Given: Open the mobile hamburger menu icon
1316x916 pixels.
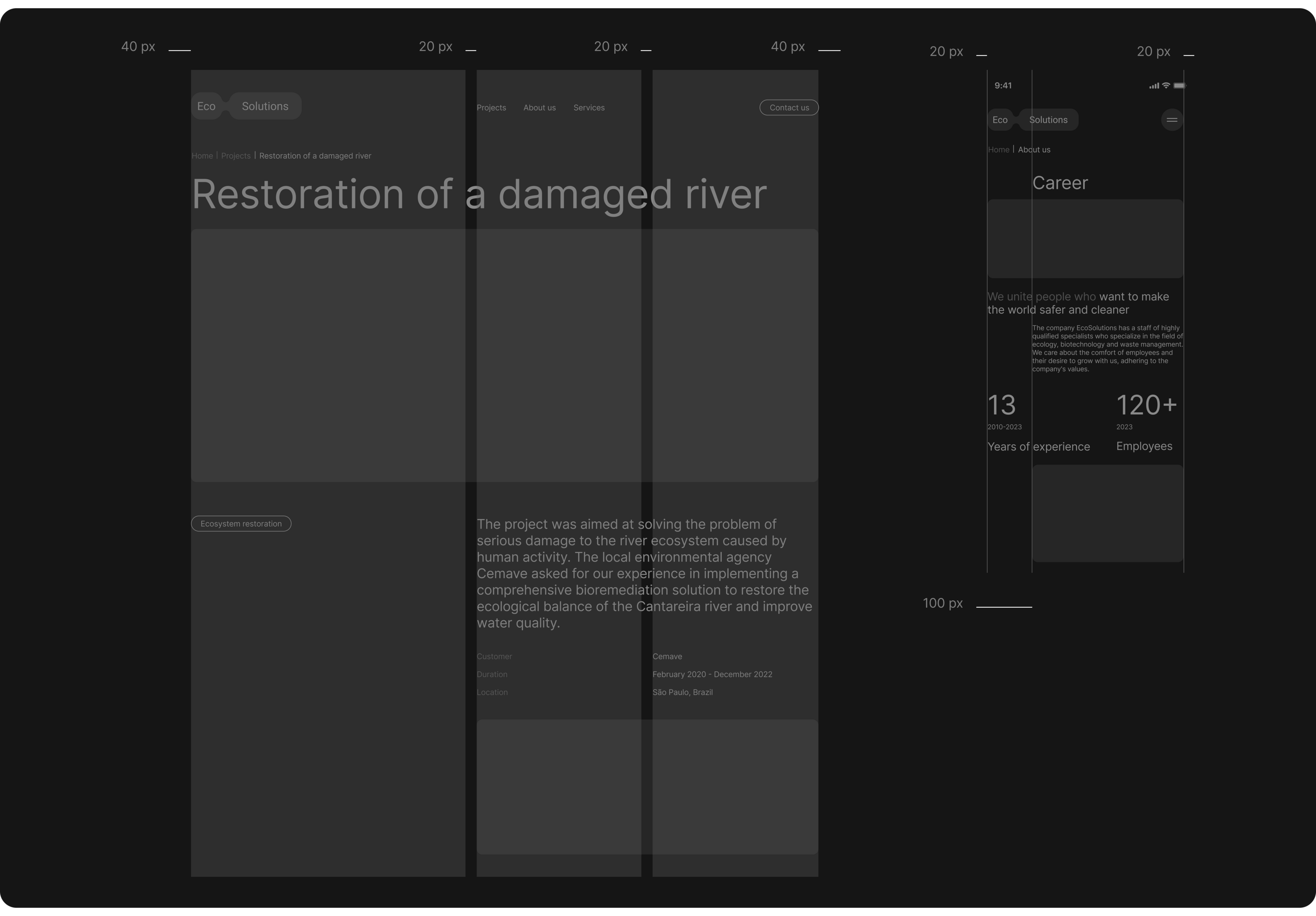Looking at the screenshot, I should tap(1172, 120).
